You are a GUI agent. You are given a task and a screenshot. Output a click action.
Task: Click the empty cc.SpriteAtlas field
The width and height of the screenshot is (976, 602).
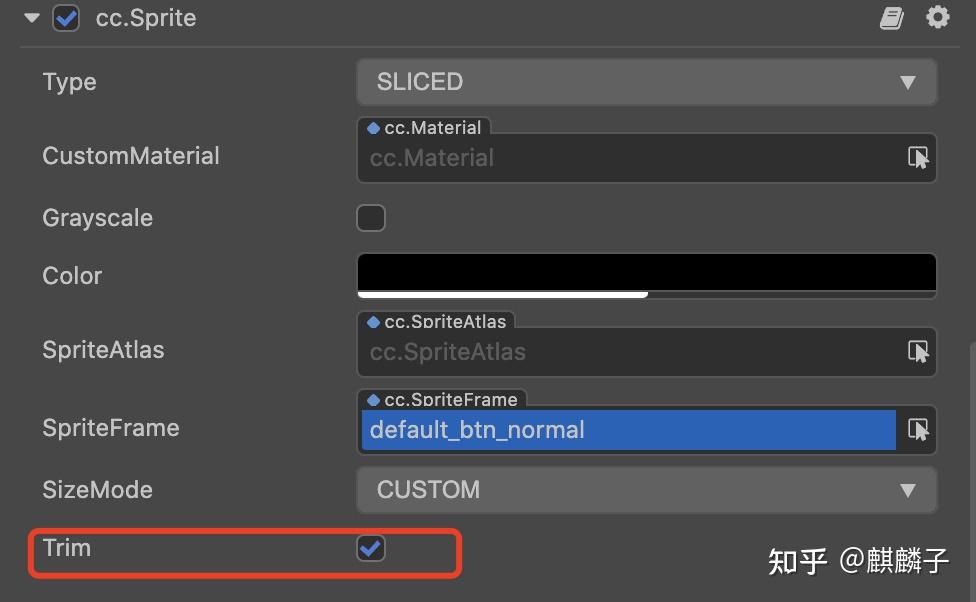point(630,352)
